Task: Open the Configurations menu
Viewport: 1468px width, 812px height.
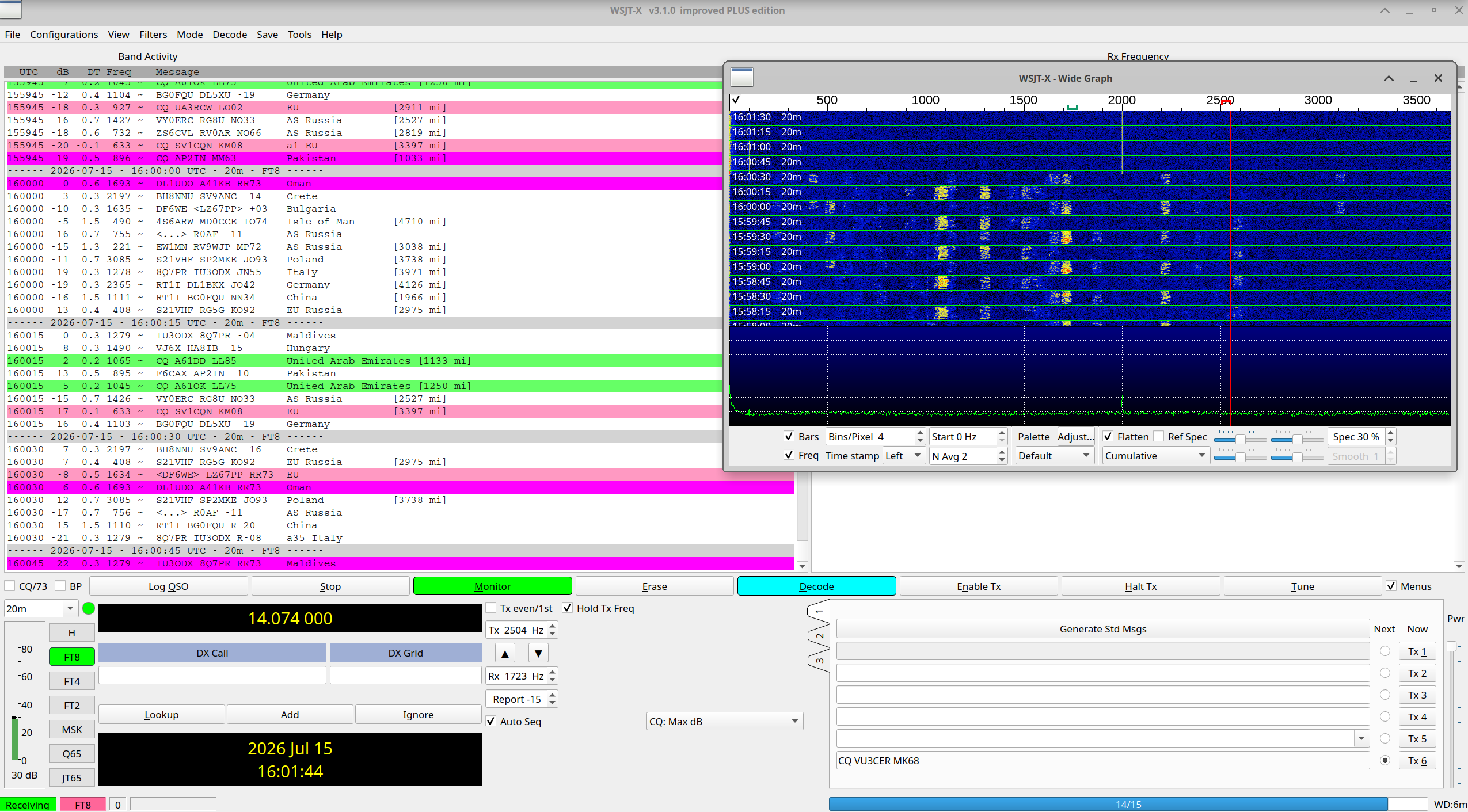Action: point(64,35)
